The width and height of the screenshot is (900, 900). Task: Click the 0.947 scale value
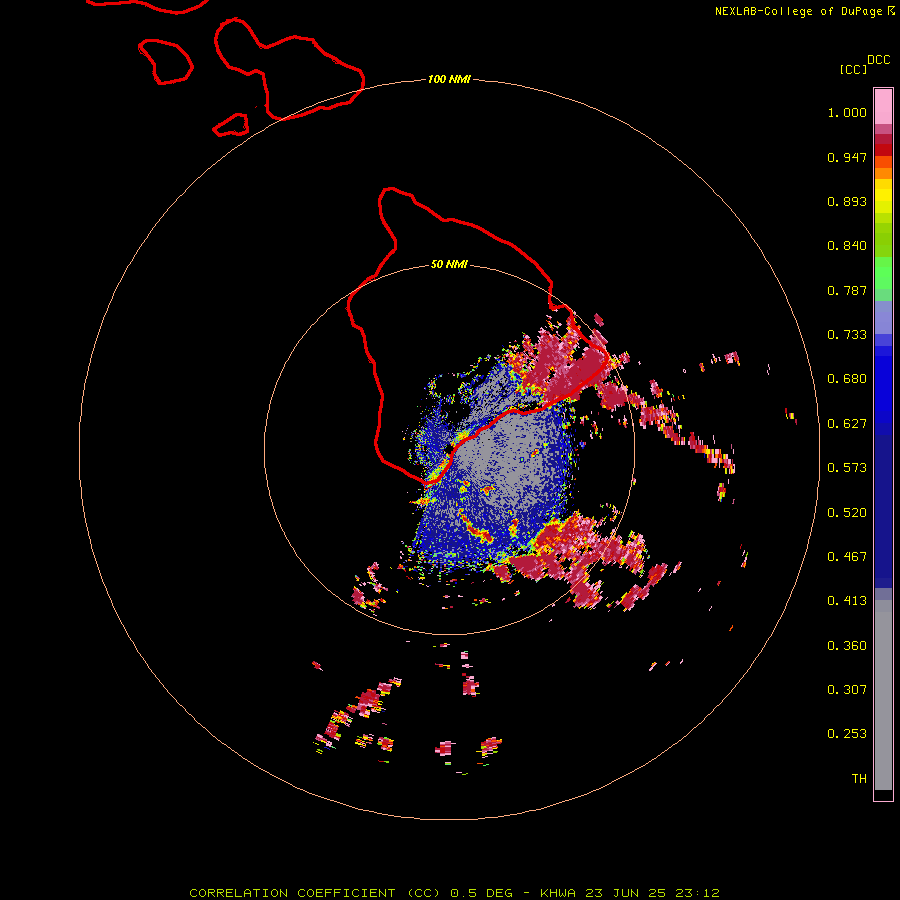point(847,157)
